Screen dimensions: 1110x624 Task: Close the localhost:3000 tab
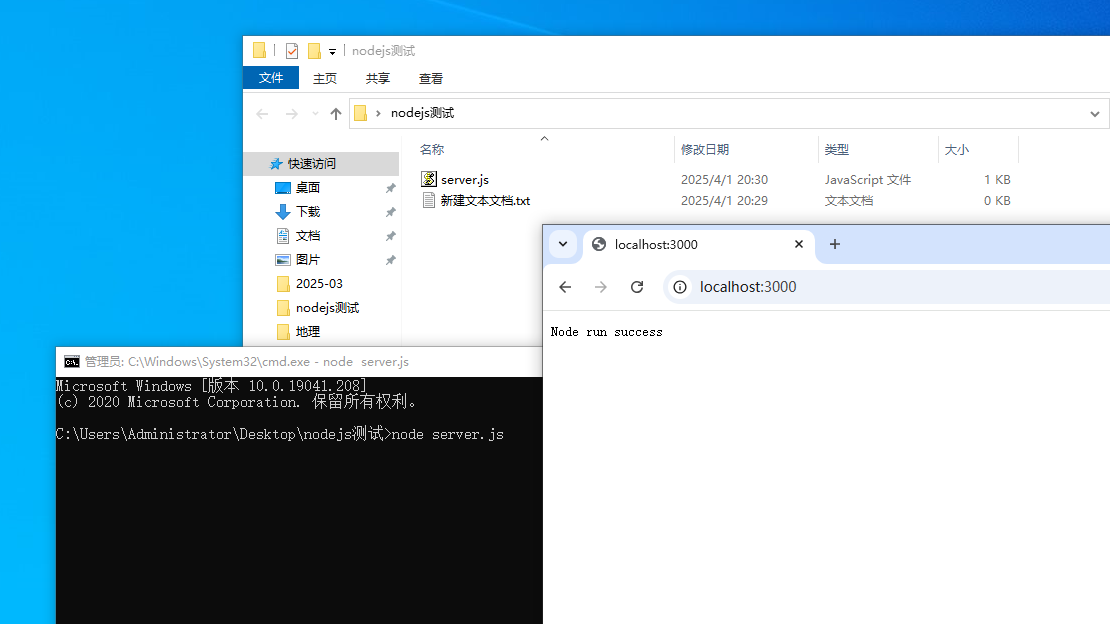pyautogui.click(x=799, y=244)
